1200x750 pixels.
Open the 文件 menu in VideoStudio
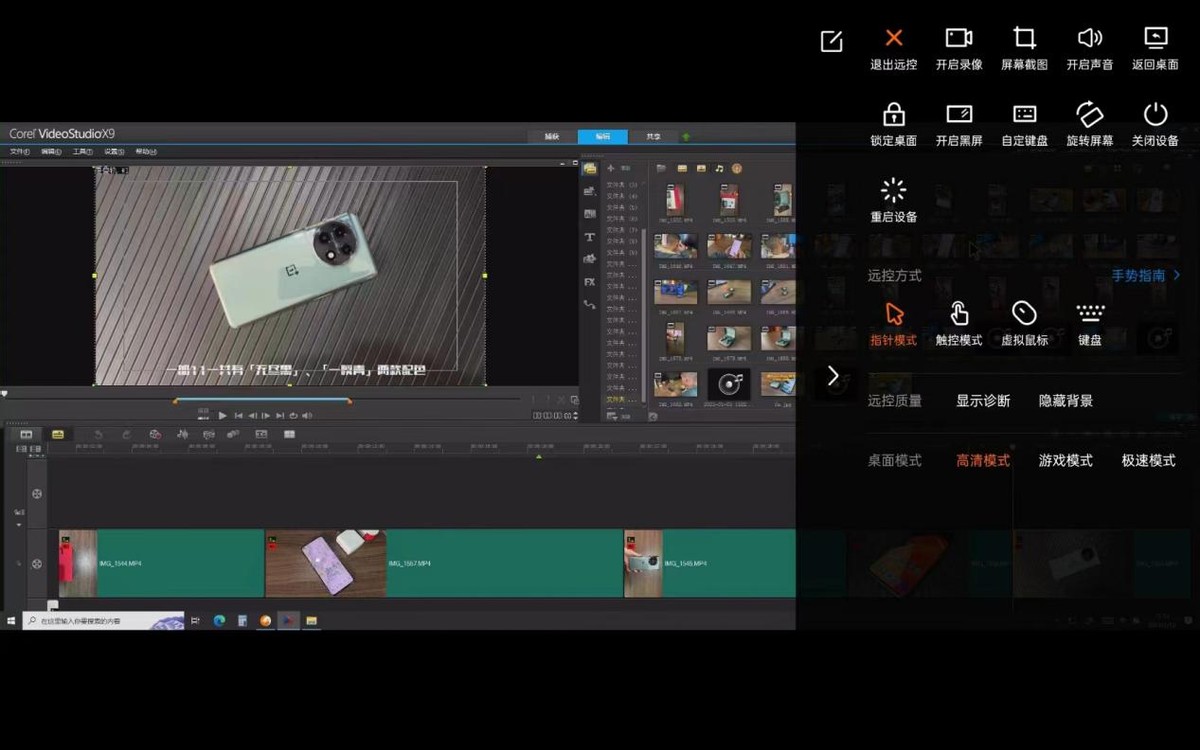pyautogui.click(x=19, y=152)
